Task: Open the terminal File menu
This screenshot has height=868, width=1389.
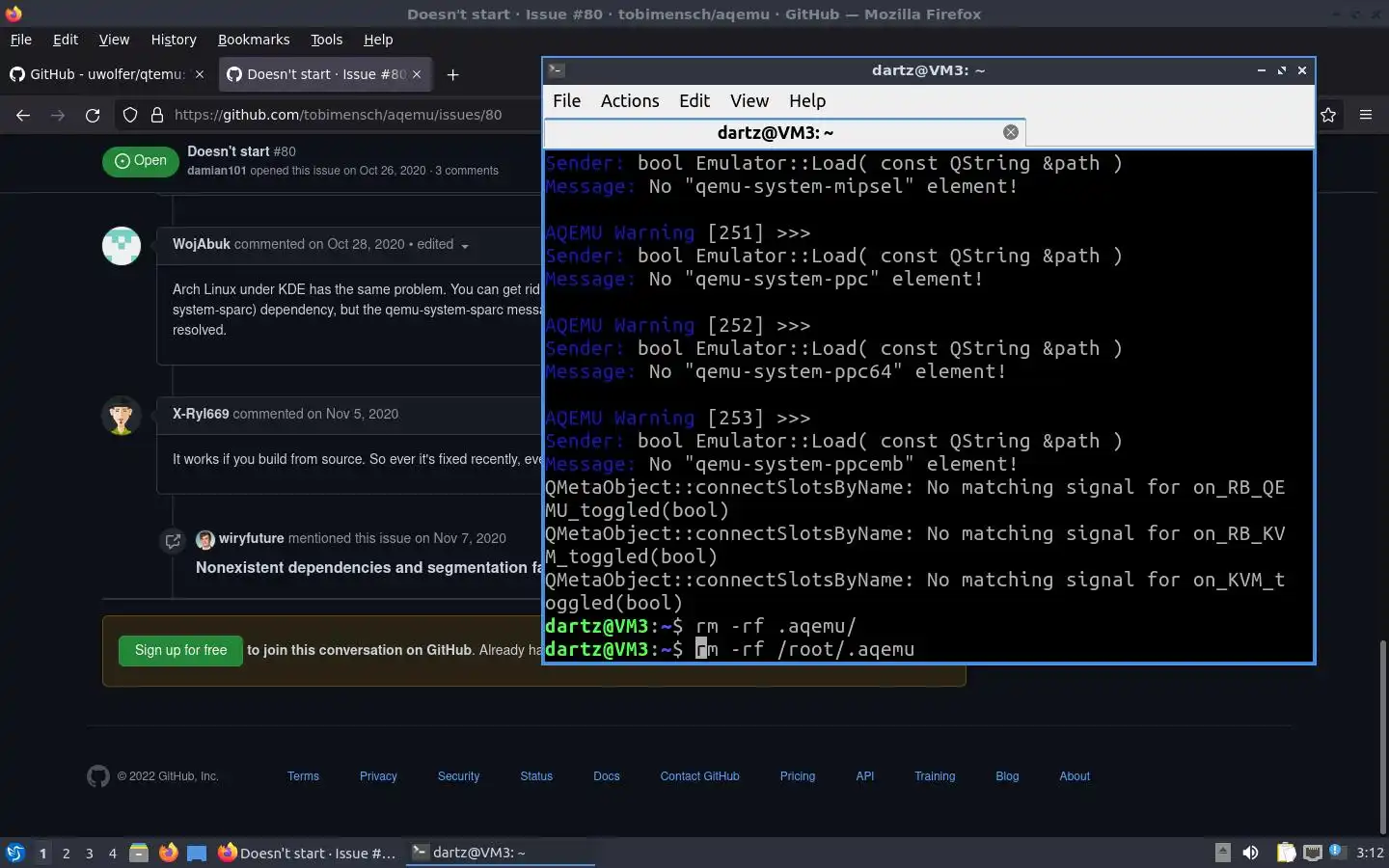Action: pos(566,101)
